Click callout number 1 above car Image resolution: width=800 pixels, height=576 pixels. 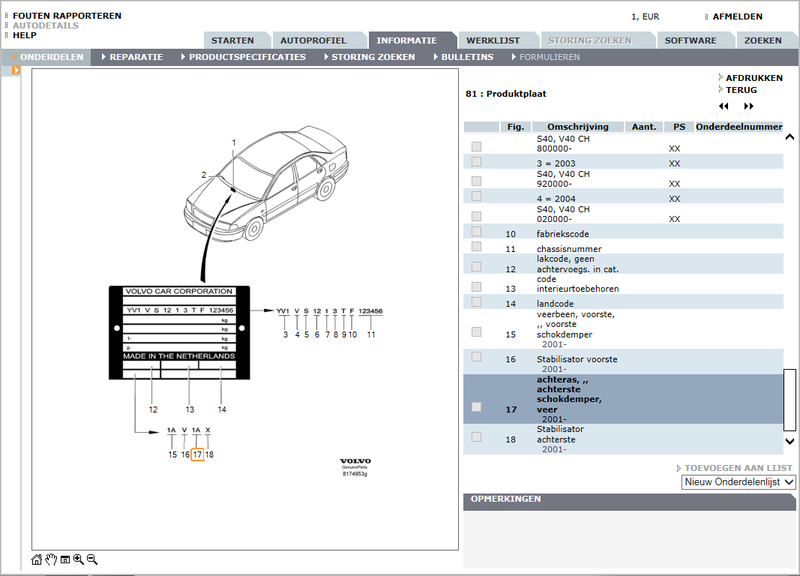point(234,143)
